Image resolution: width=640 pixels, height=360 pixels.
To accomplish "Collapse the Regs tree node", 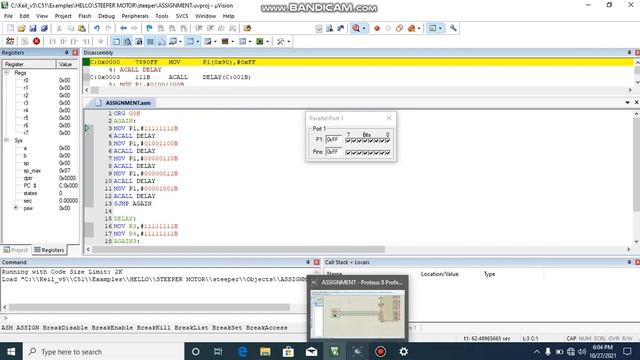I will (x=7, y=72).
